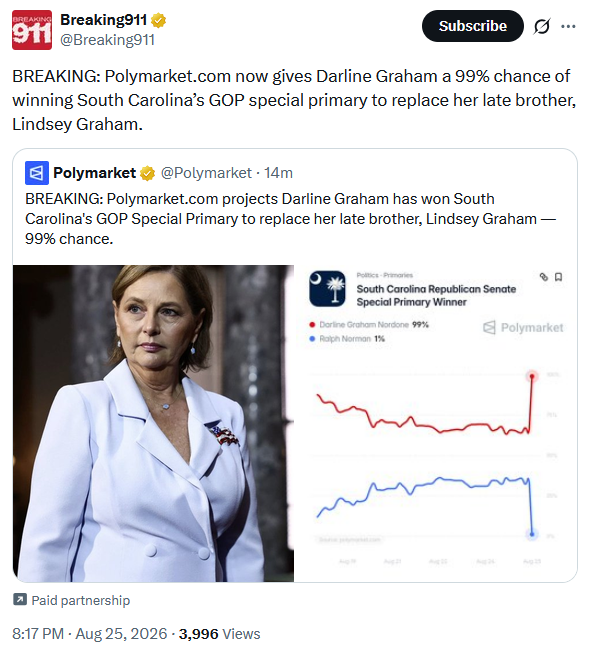Open the South Carolina flag market icon

pos(327,289)
